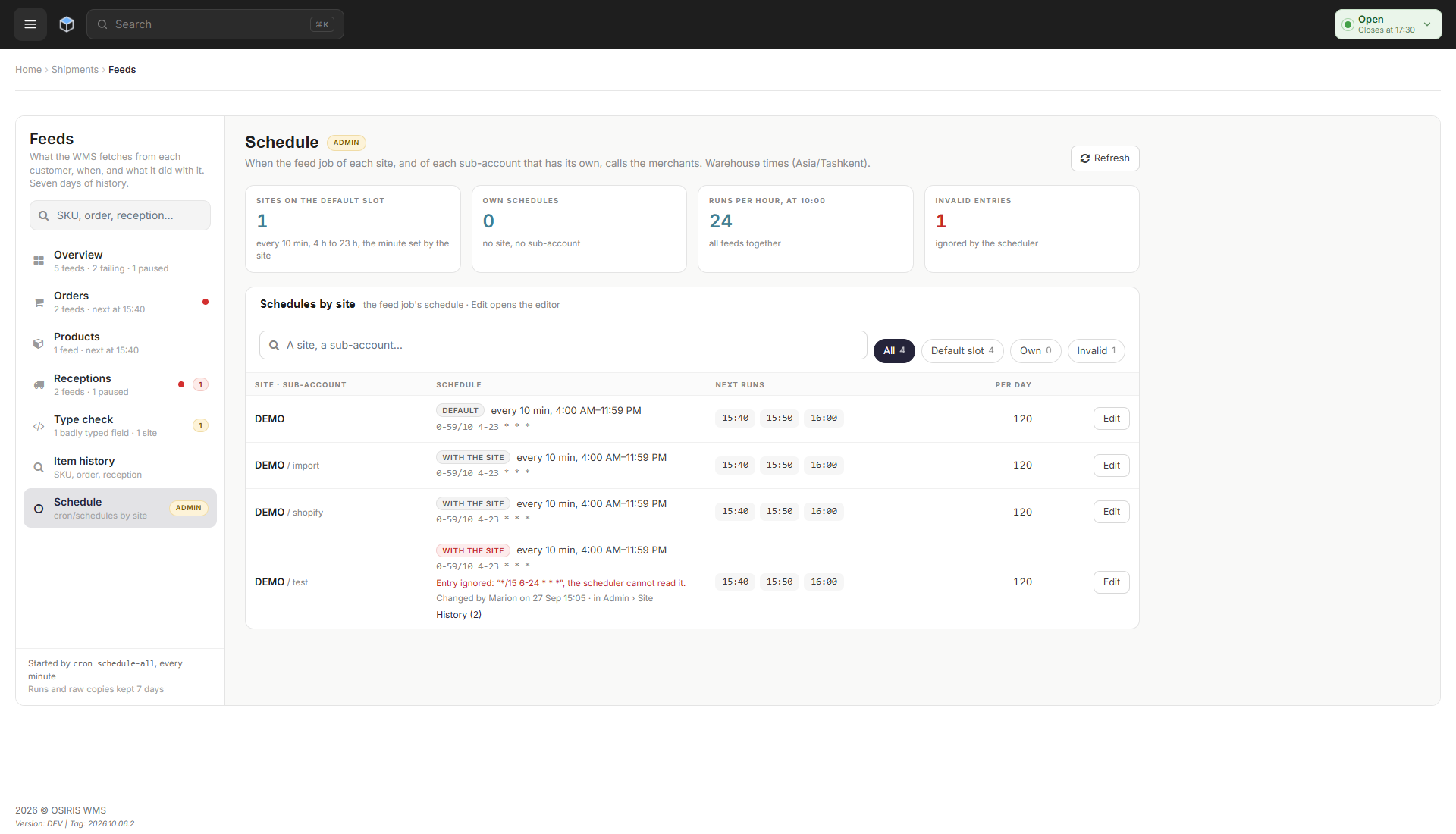Edit the DEMO / shopify schedule
Screen dimensions: 1456x834
[x=1111, y=512]
